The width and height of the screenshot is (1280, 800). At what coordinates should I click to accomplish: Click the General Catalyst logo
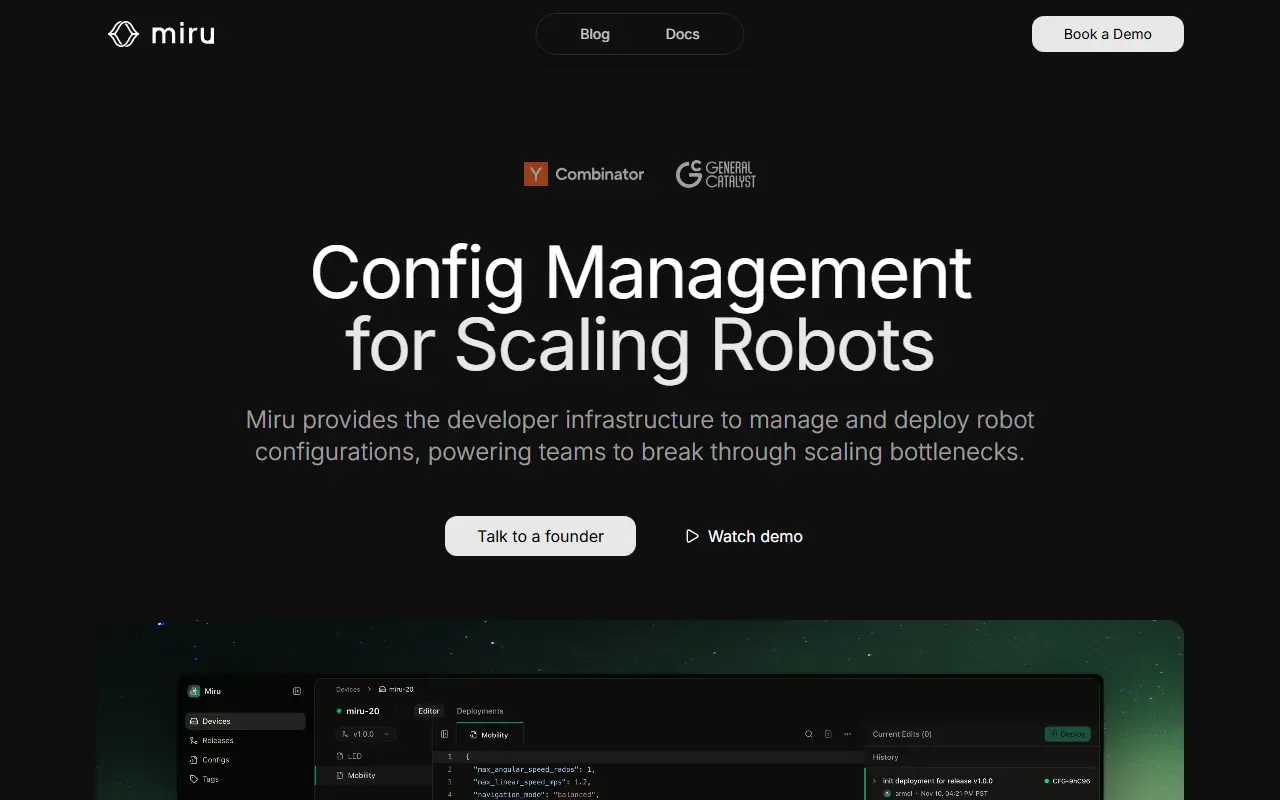pos(716,174)
